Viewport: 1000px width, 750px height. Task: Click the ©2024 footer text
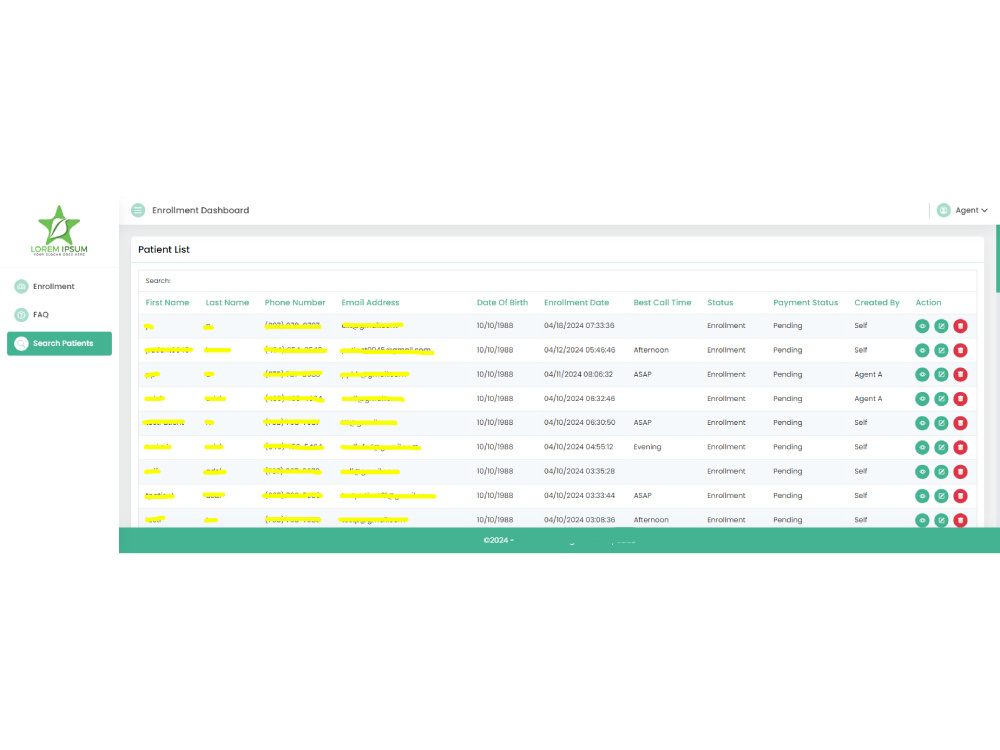[x=498, y=540]
